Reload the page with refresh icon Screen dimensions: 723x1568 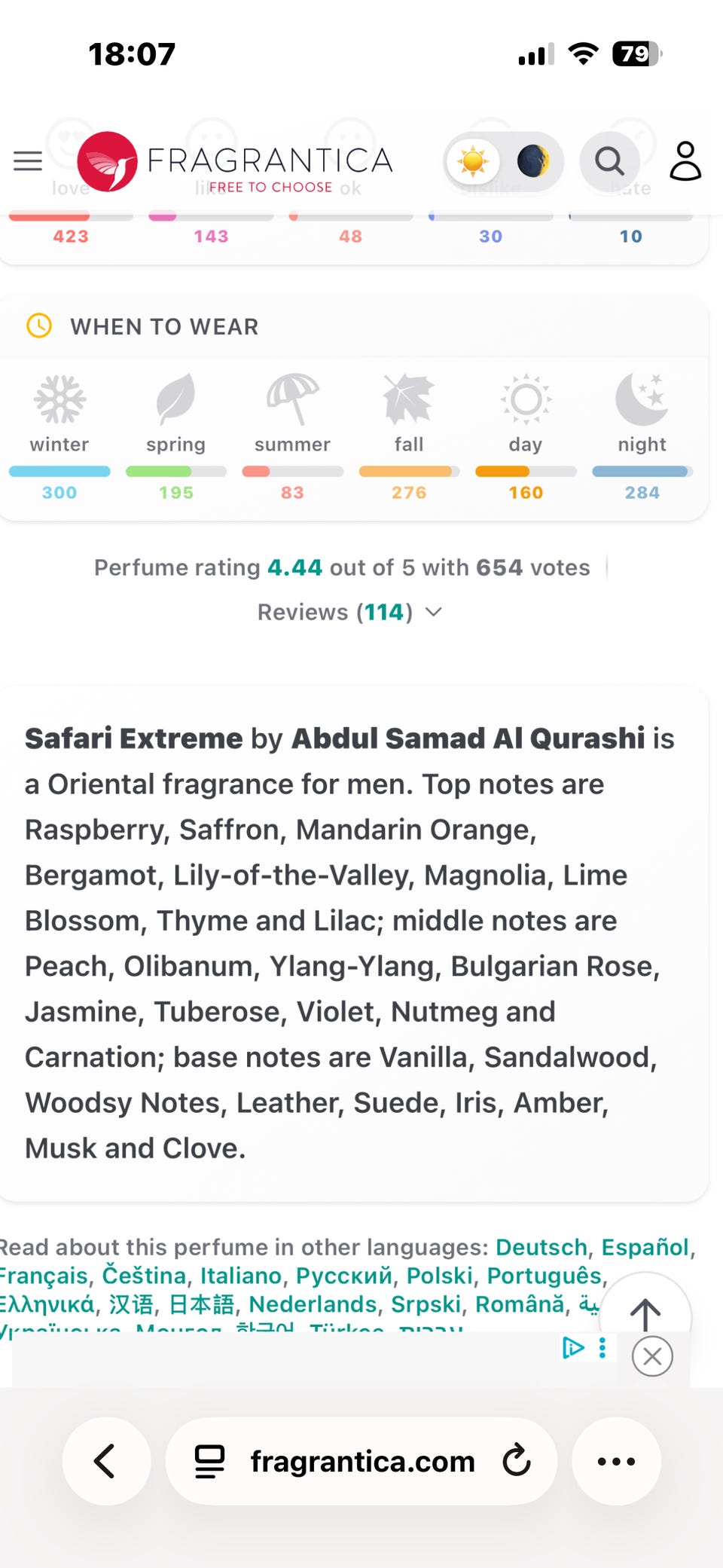517,1460
